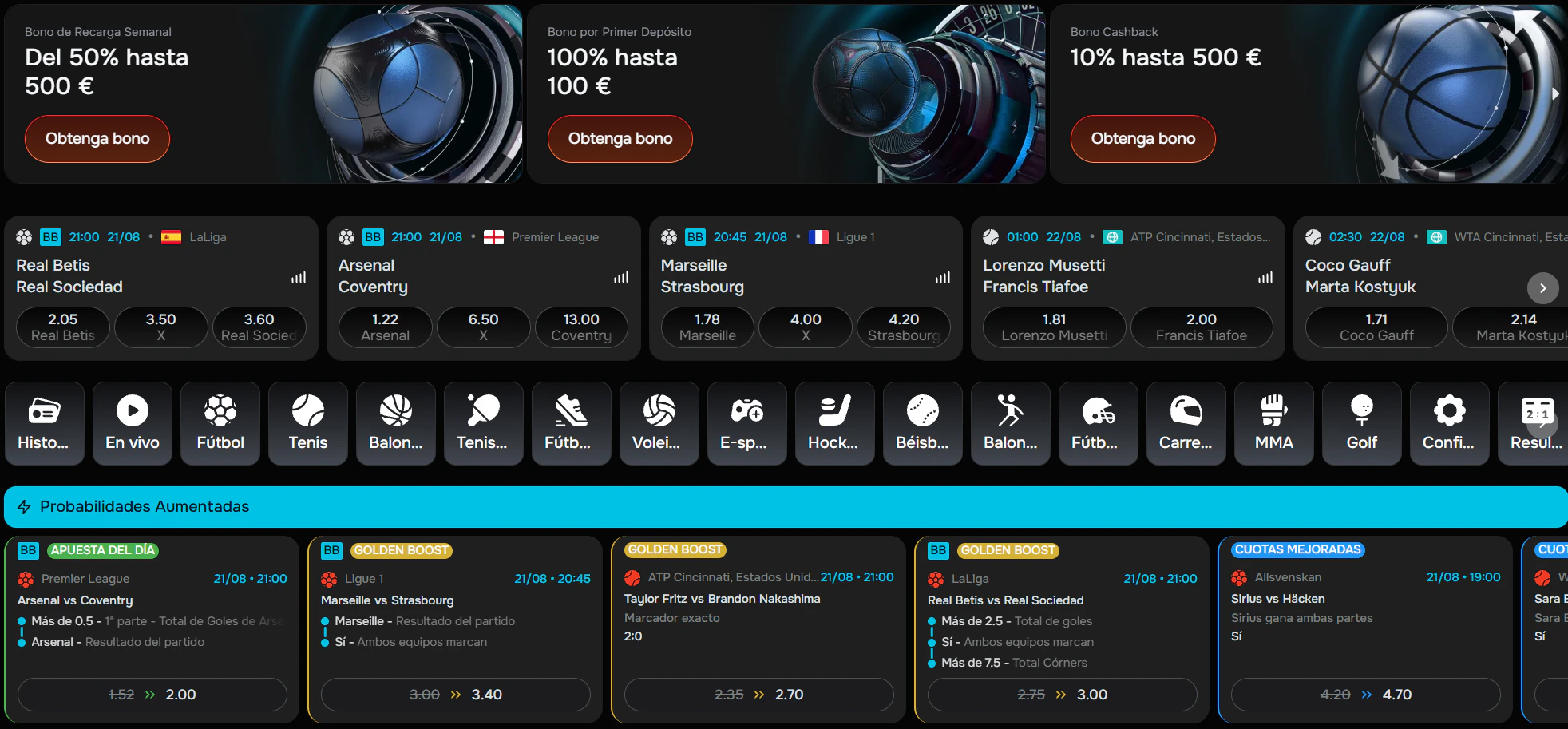Add Fritz vs Nakashima boosted 2.70 bet

759,695
